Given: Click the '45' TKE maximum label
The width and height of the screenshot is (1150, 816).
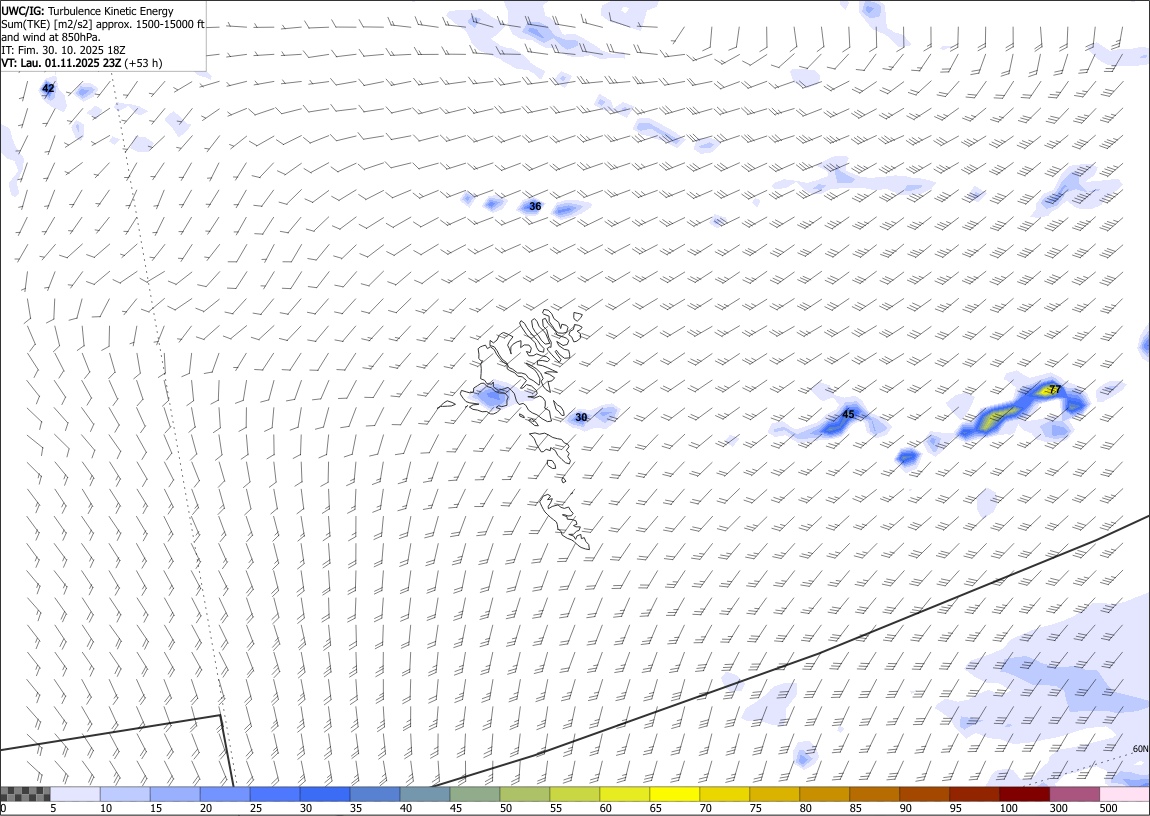Looking at the screenshot, I should click(849, 414).
